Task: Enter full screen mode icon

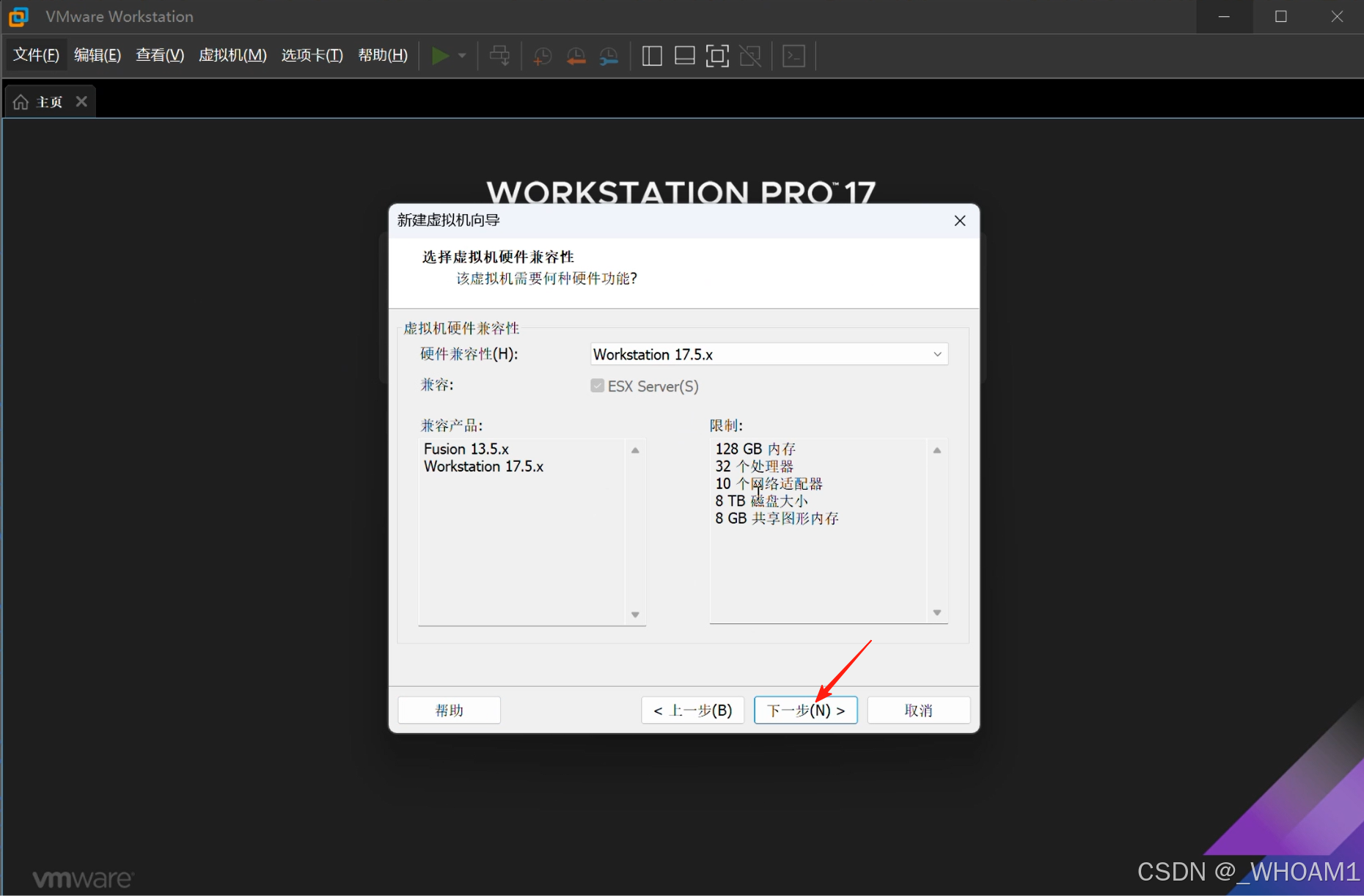Action: [717, 56]
